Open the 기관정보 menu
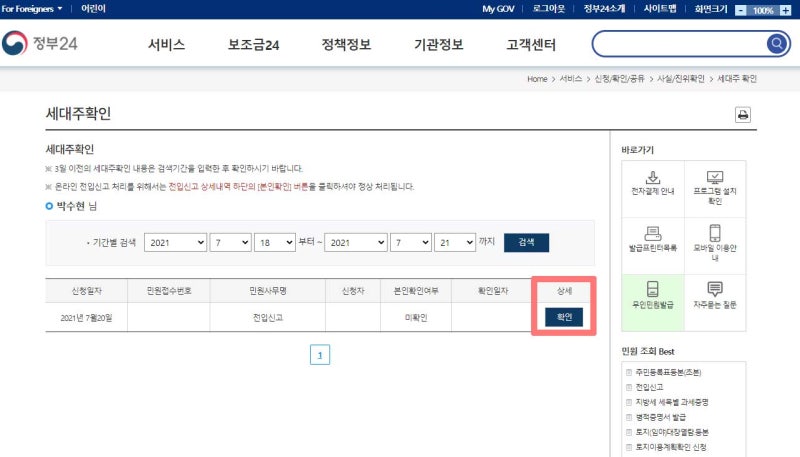The height and width of the screenshot is (457, 800). click(438, 45)
